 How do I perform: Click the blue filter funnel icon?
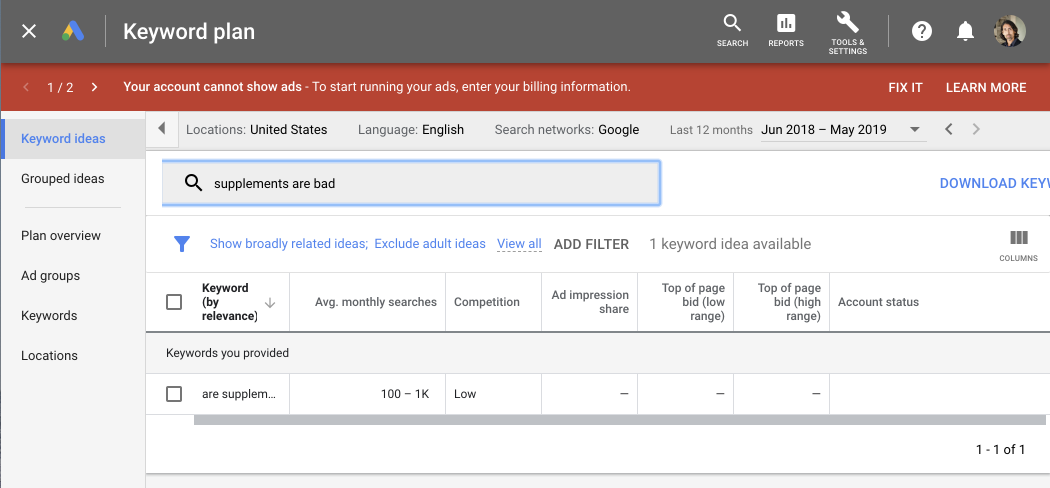182,244
